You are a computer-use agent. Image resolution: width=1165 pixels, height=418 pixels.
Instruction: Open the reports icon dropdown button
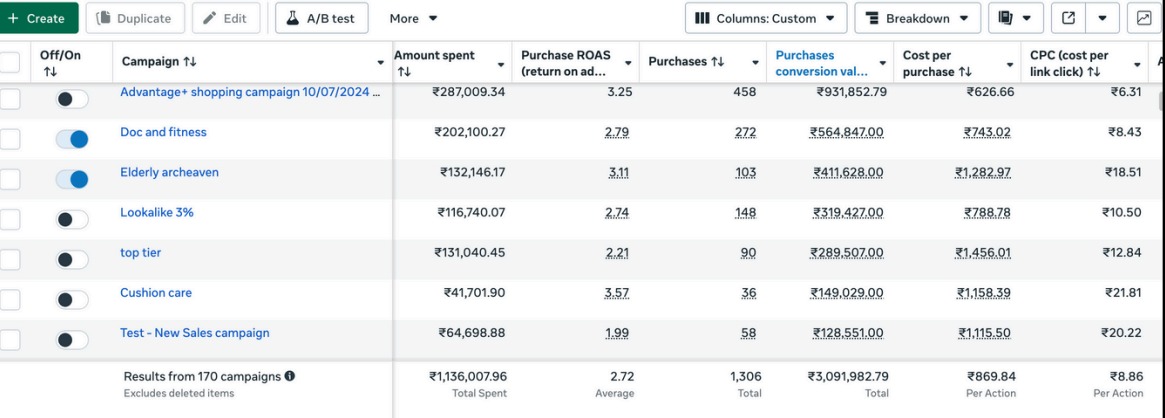[1016, 18]
